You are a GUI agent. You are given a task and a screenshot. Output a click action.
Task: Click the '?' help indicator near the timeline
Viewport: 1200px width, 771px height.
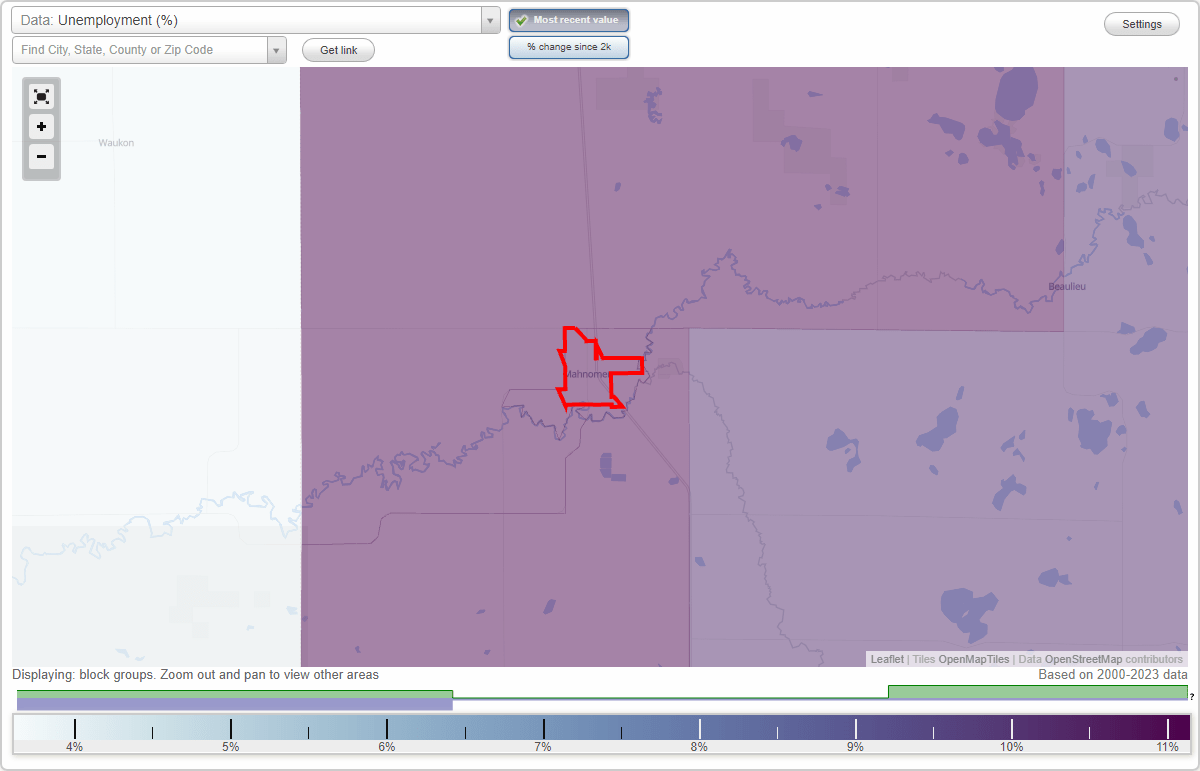1190,697
